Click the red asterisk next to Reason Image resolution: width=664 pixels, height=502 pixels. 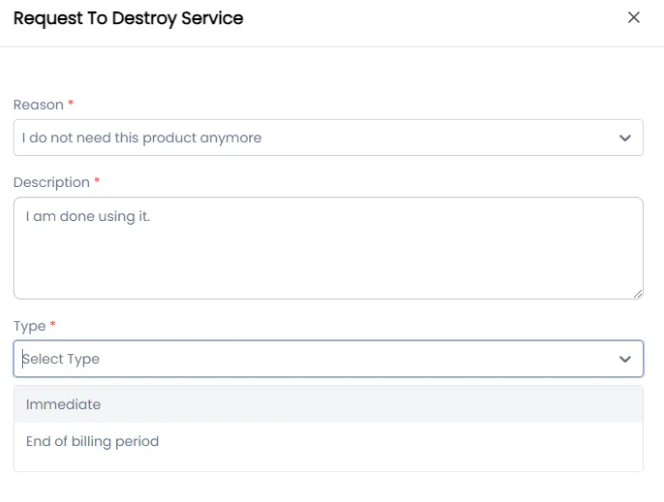(71, 105)
